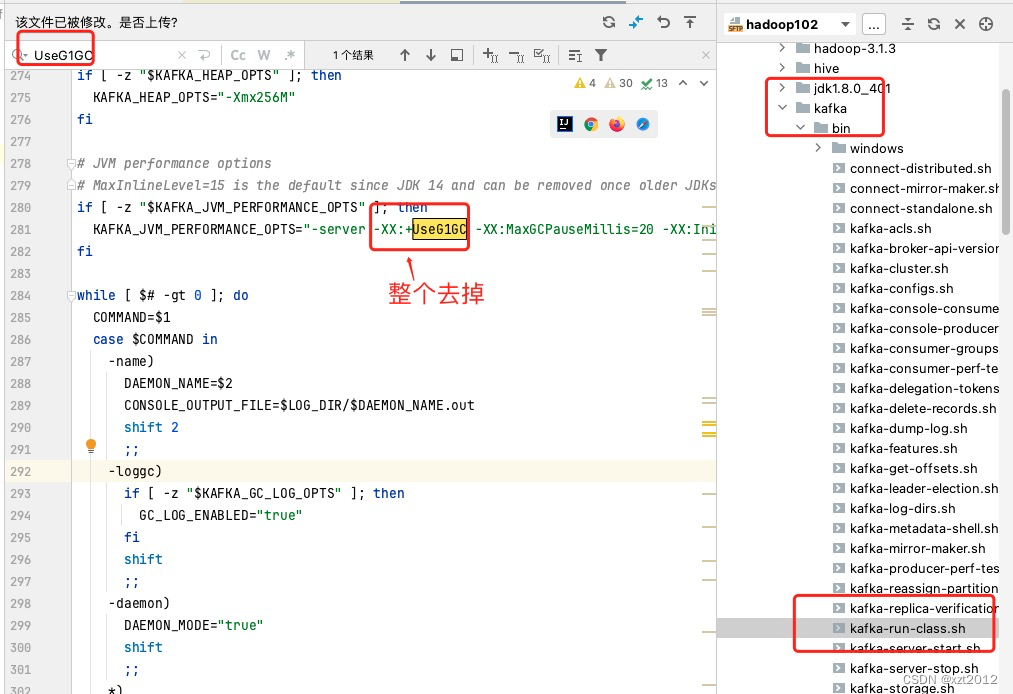
Task: Fold the JVM performance options comment block
Action: pyautogui.click(x=71, y=163)
